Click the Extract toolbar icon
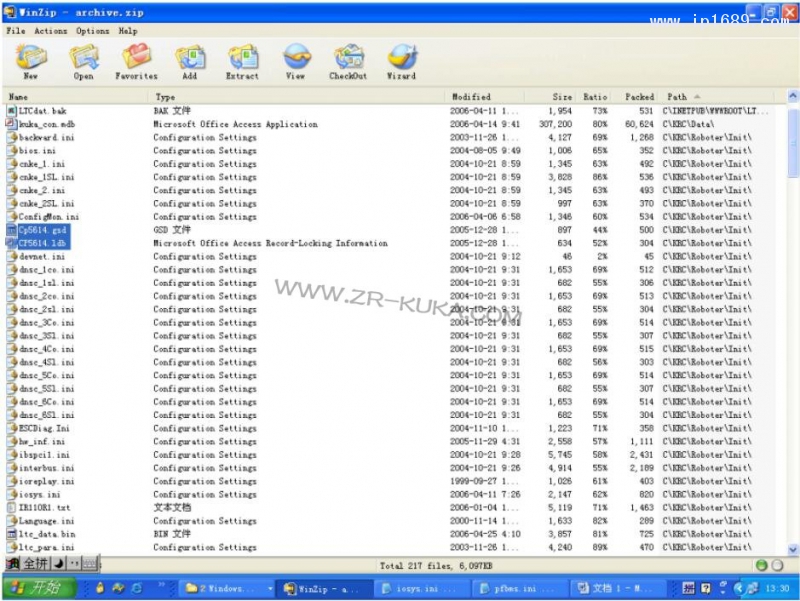 pyautogui.click(x=242, y=62)
